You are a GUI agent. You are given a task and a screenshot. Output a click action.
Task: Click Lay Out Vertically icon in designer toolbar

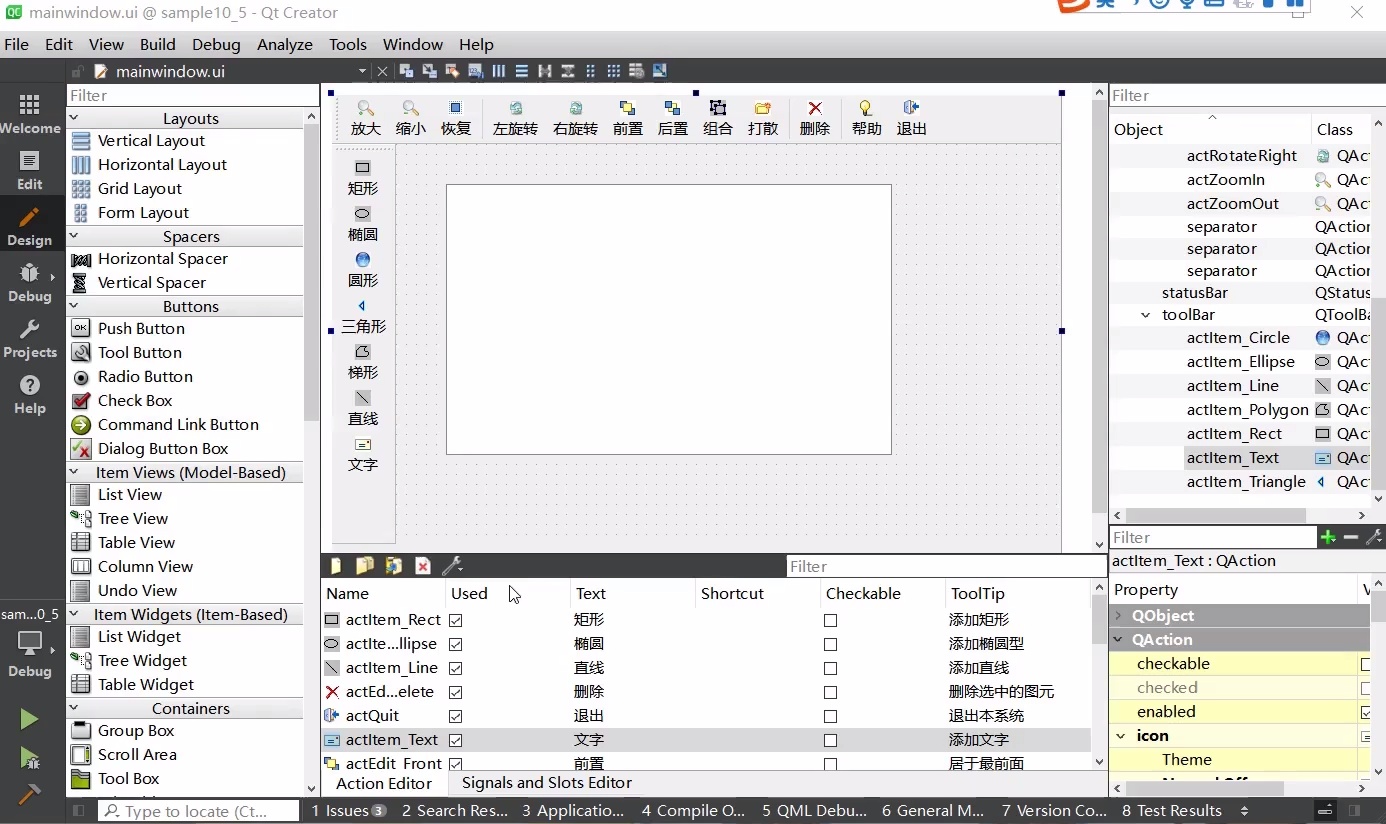pyautogui.click(x=522, y=71)
